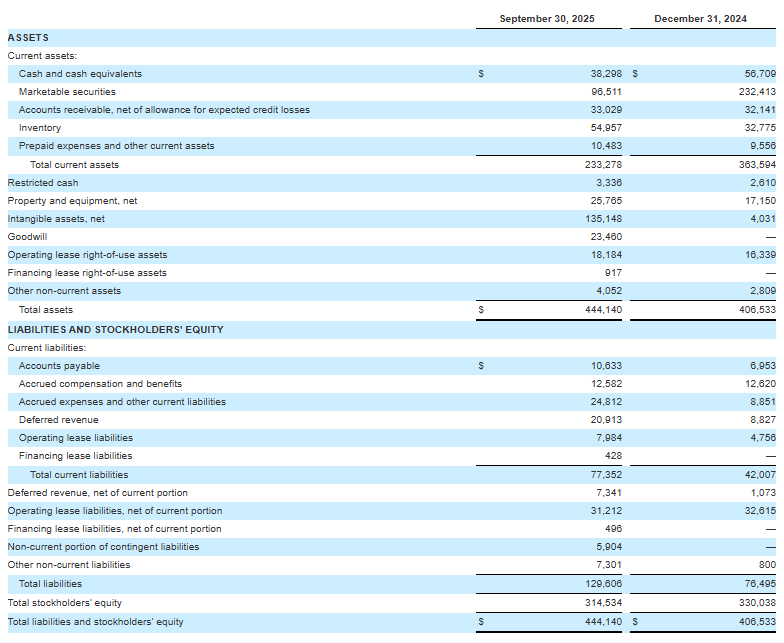Click the Property and equipment, net label

point(72,201)
